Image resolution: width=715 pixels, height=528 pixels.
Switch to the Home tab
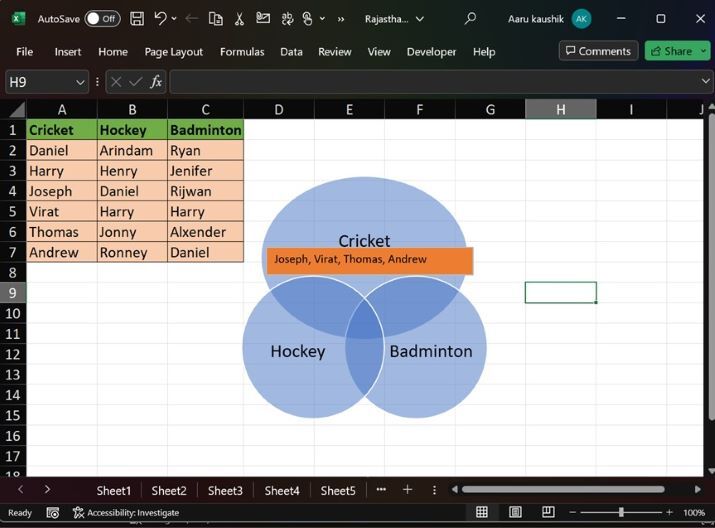click(113, 52)
